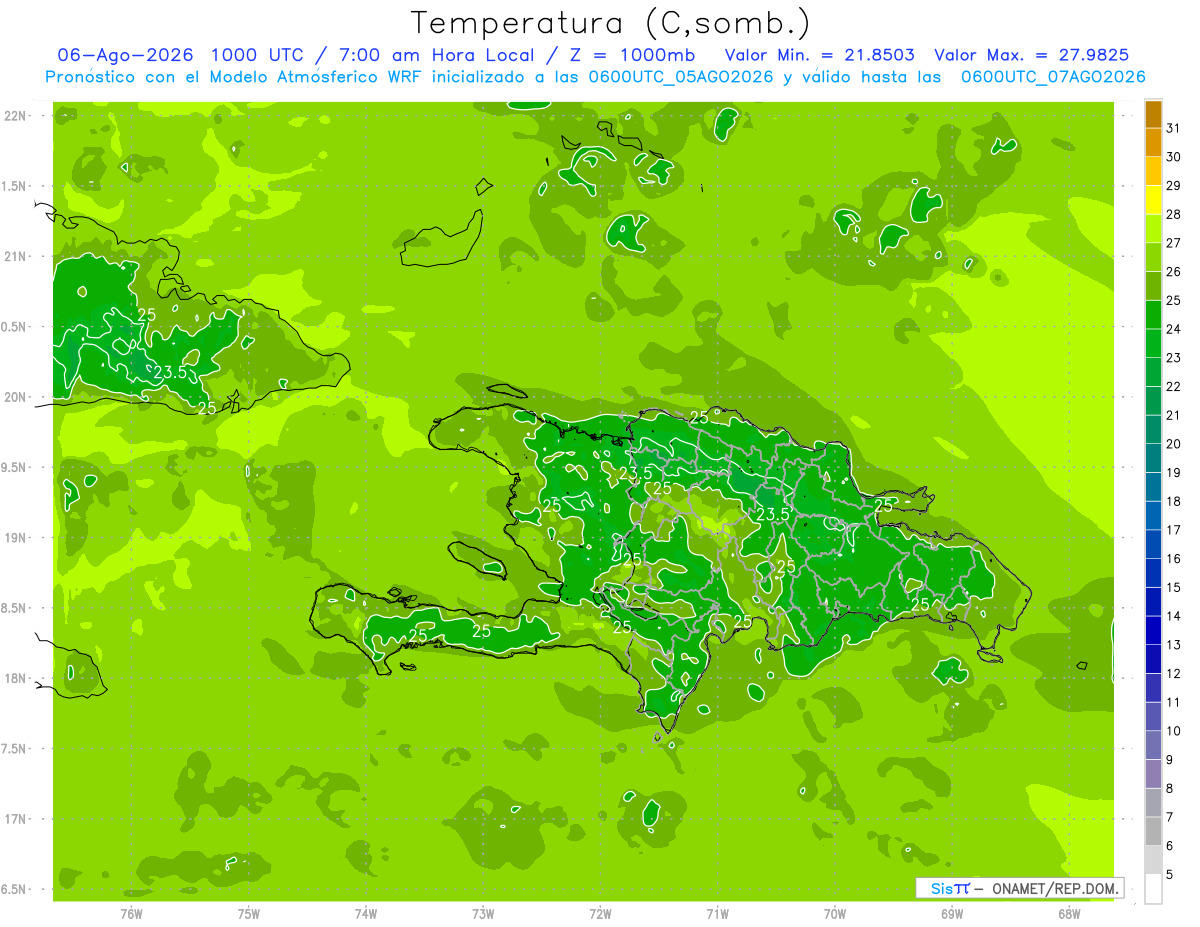
Task: Click the 18N latitude axis label
Action: click(15, 678)
